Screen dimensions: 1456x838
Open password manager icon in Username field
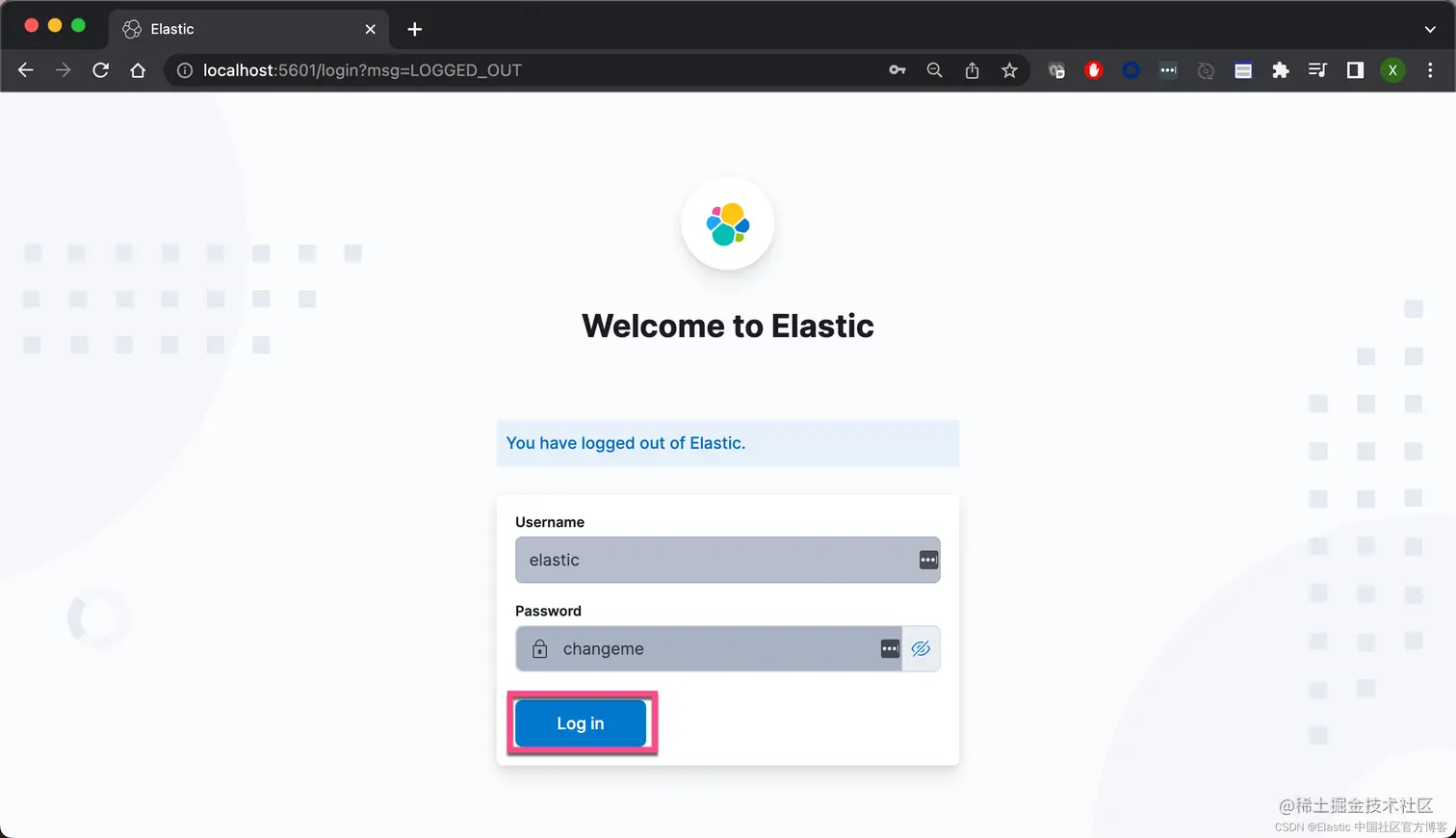point(928,560)
